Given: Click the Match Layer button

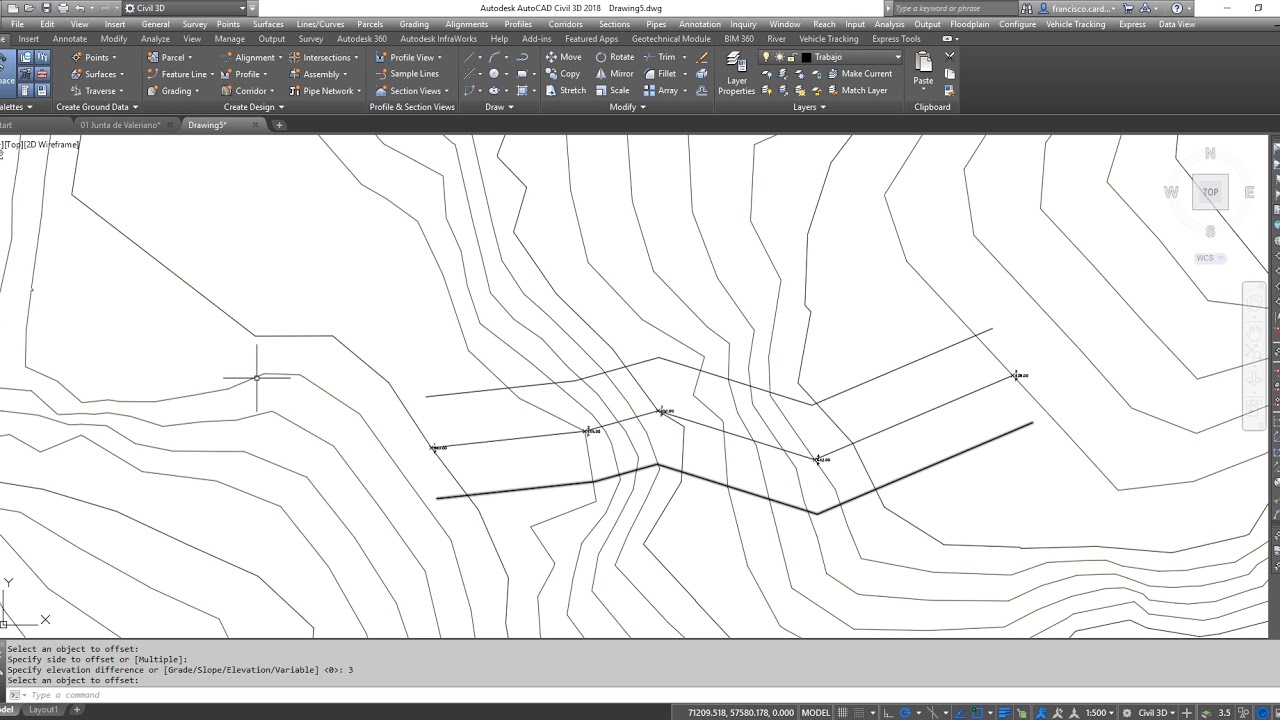Looking at the screenshot, I should (x=857, y=90).
